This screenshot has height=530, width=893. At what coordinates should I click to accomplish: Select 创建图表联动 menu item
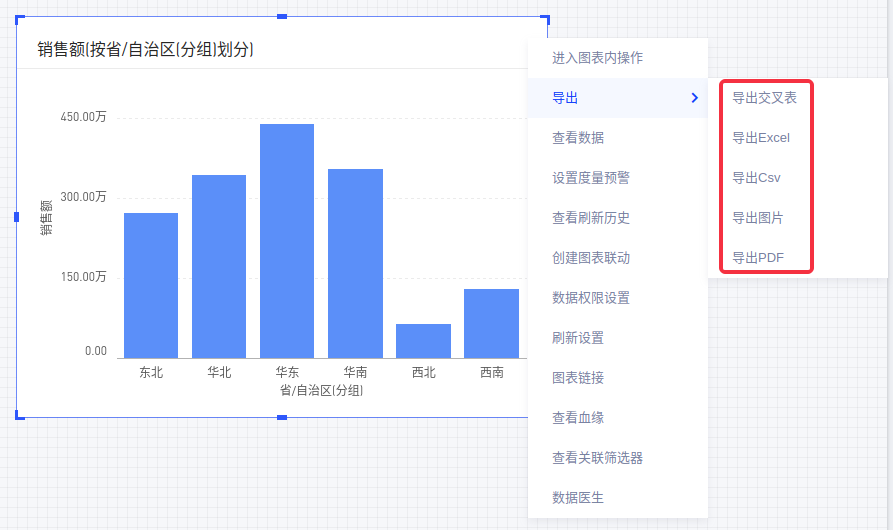[x=591, y=258]
